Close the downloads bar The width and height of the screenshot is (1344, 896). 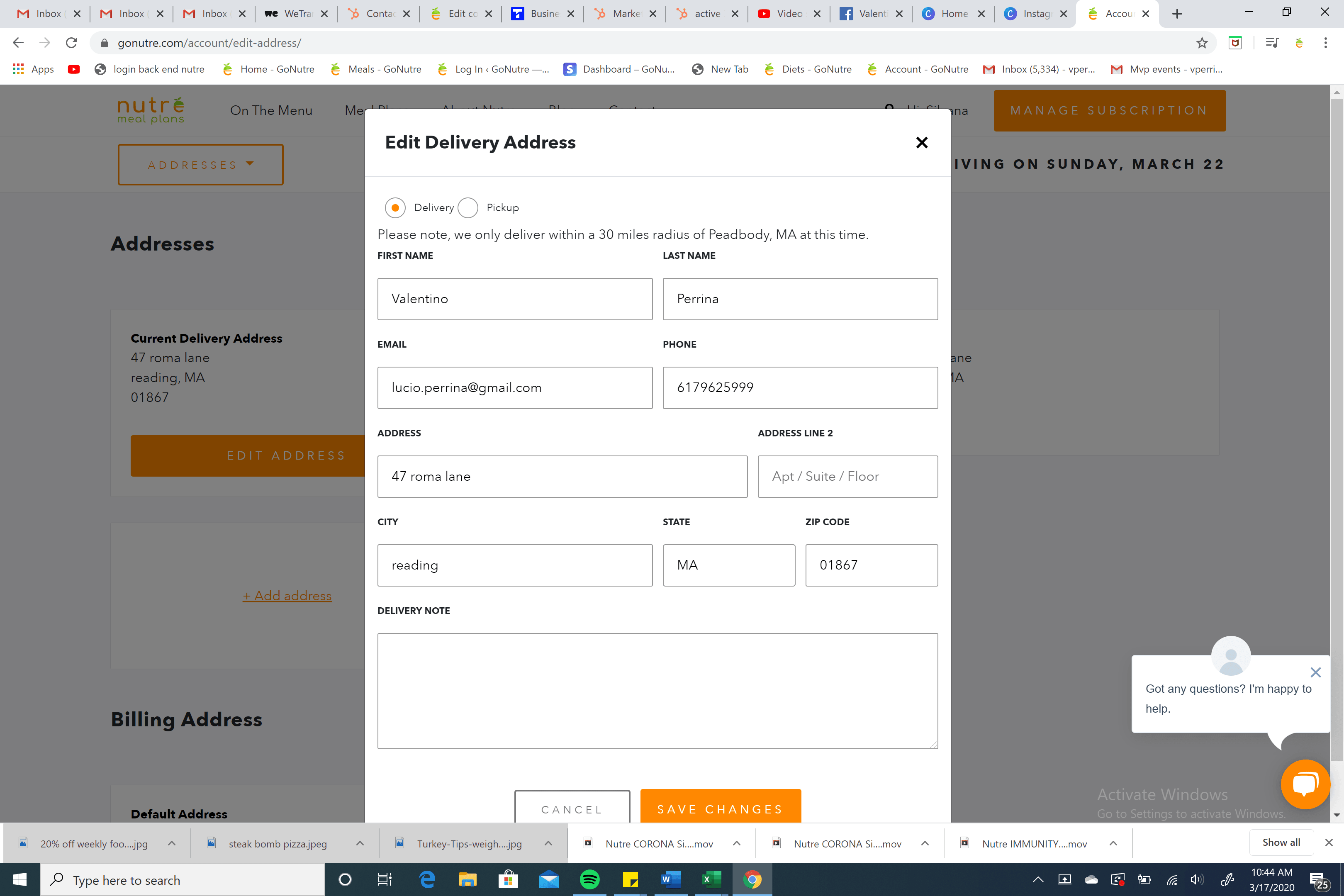click(x=1329, y=842)
